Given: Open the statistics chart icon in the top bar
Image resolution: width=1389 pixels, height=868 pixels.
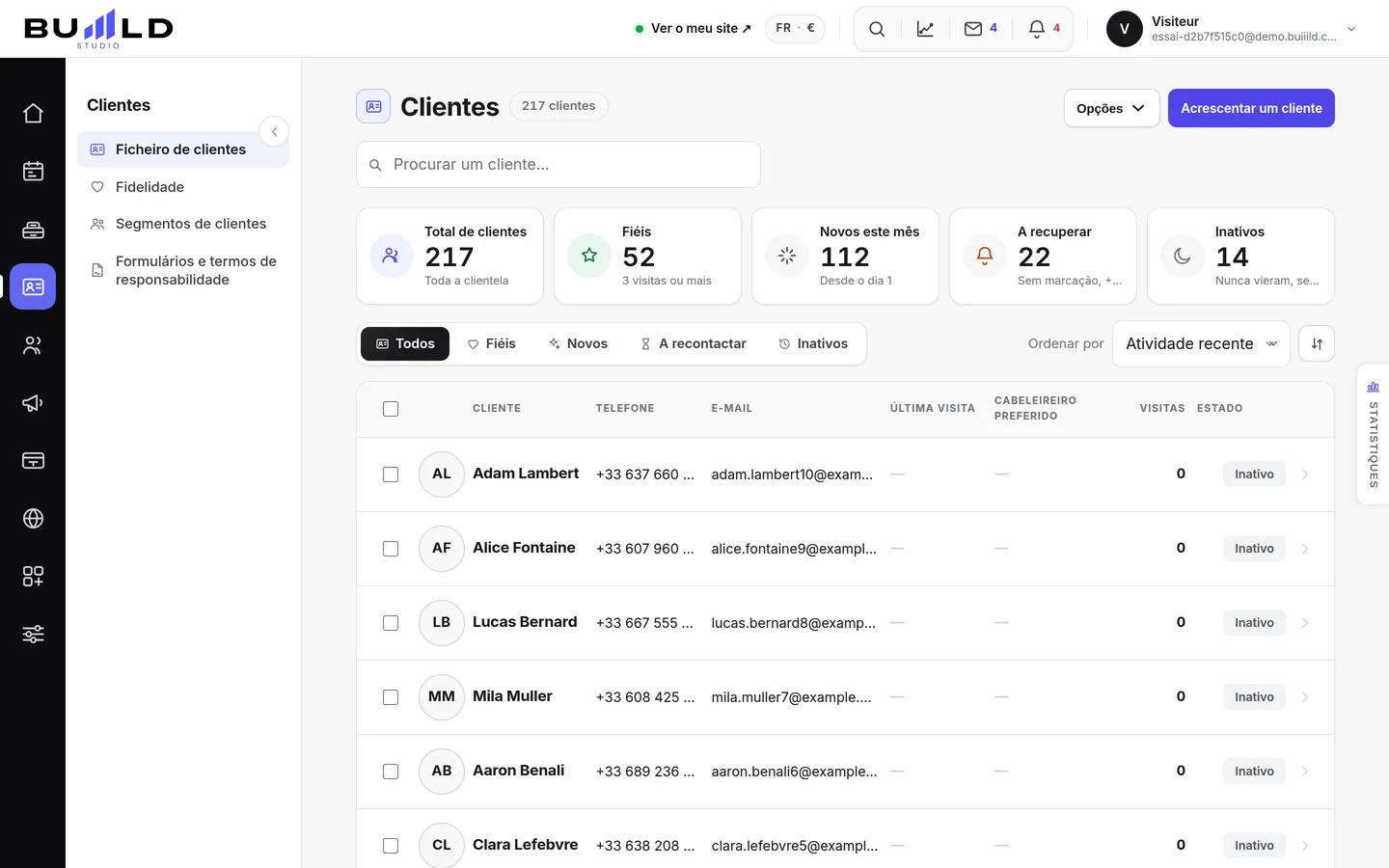Looking at the screenshot, I should coord(925,29).
